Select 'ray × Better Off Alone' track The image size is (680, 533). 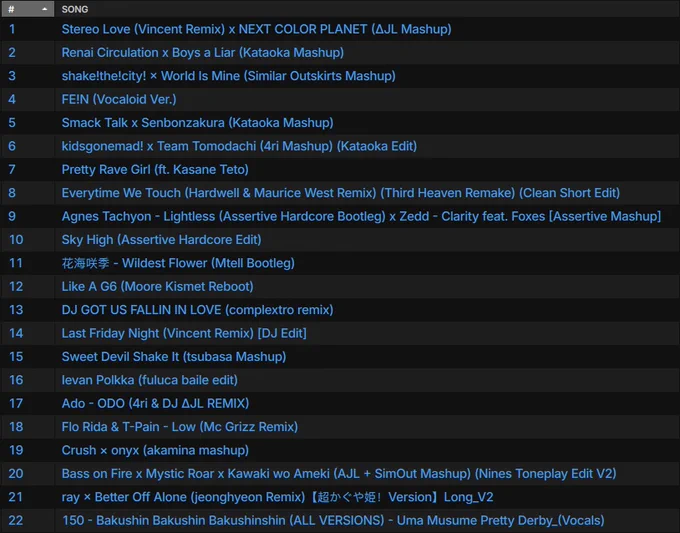pyautogui.click(x=277, y=497)
